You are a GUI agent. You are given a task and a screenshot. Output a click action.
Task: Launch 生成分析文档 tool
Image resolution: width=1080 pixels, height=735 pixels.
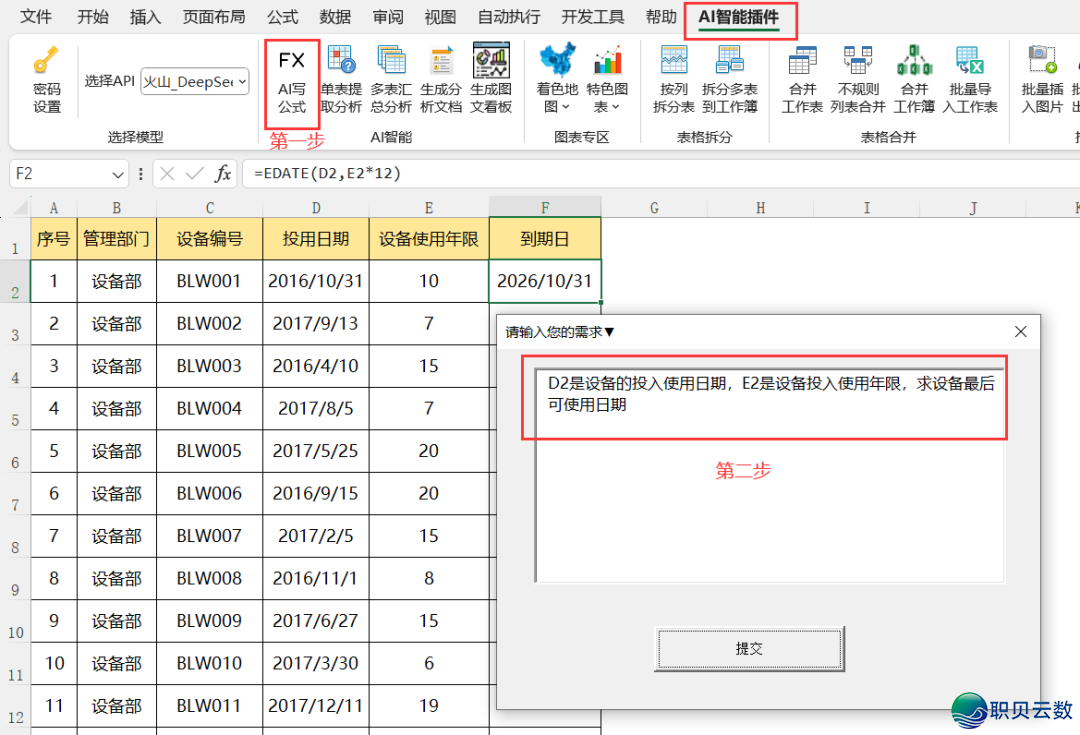click(441, 78)
